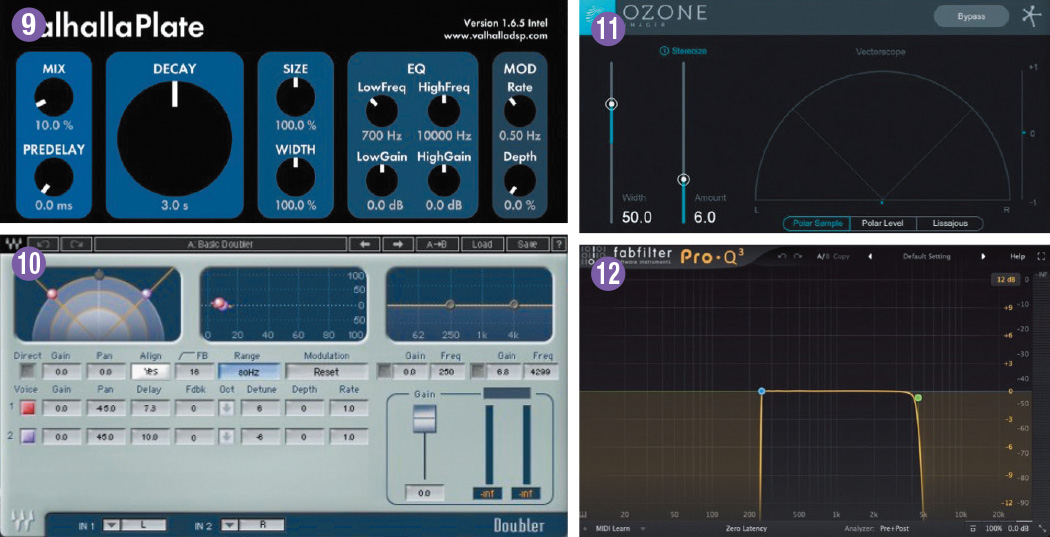Click the redo icon in Pro-Q 3

point(796,256)
